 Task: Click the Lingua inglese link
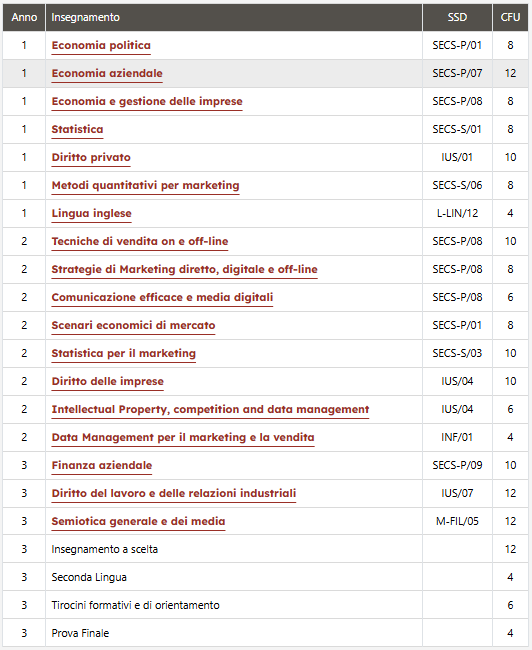click(91, 213)
